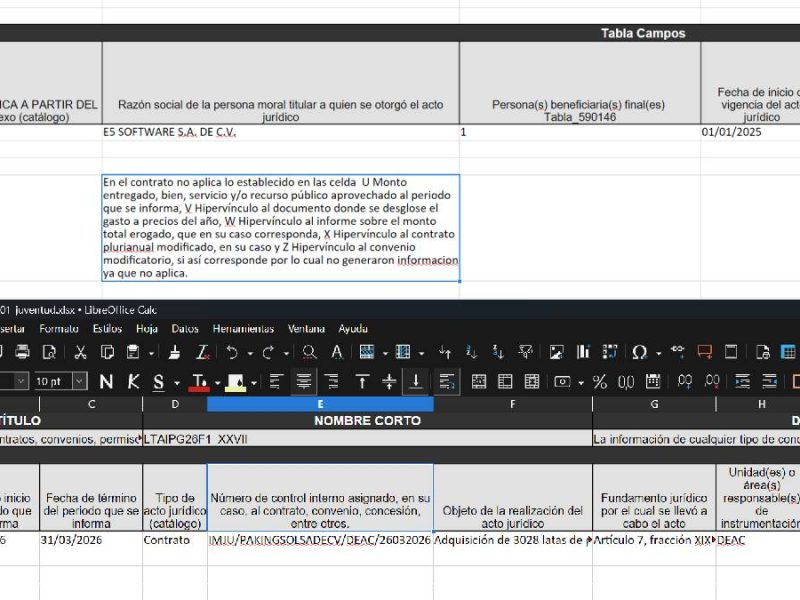Toggle Center Horizontally alignment

pos(304,382)
